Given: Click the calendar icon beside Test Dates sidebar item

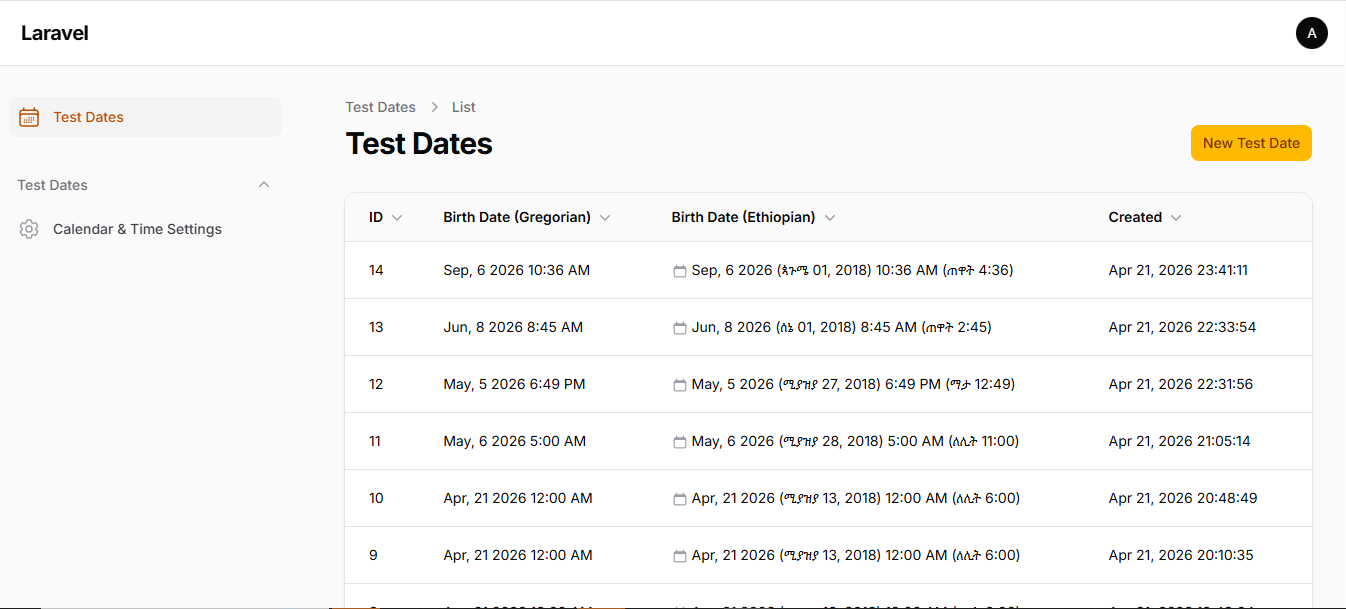Looking at the screenshot, I should coord(29,117).
